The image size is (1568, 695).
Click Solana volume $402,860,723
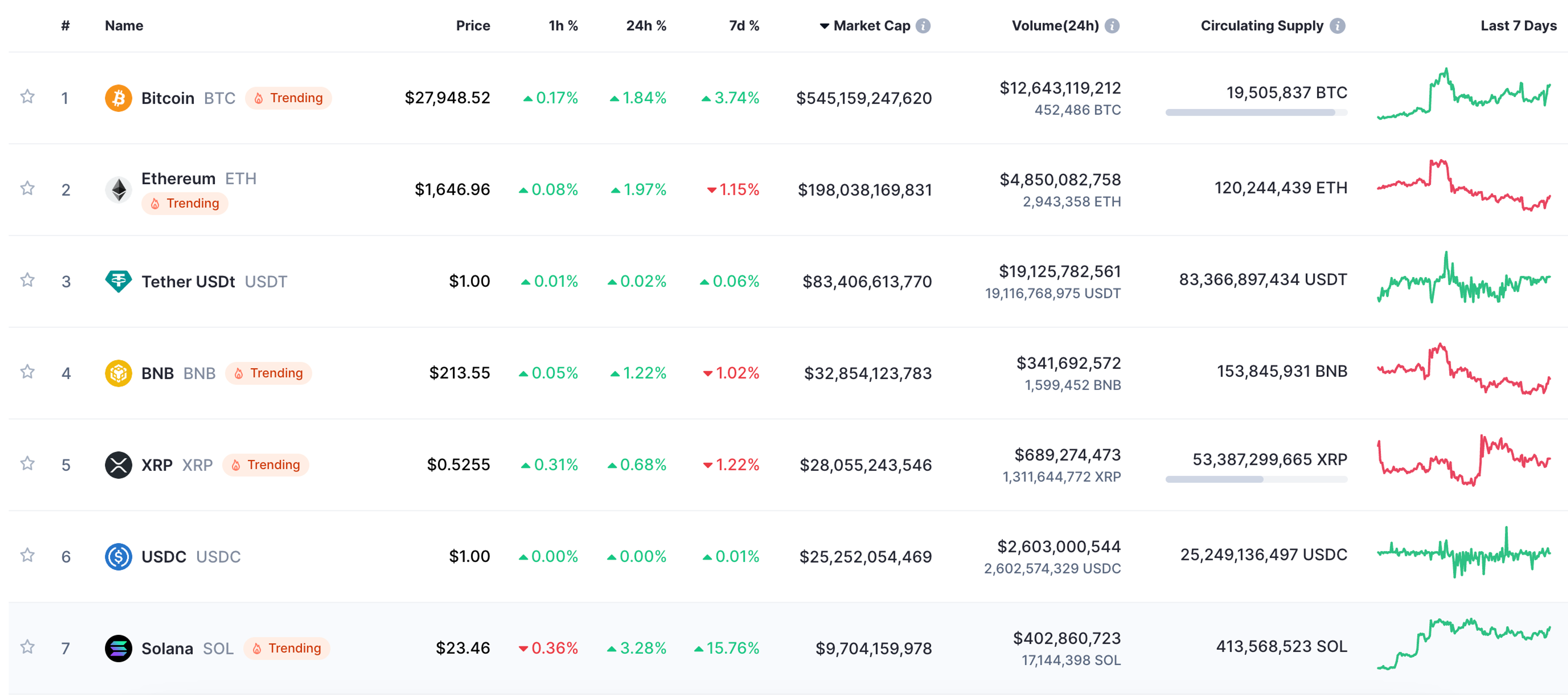tap(1067, 638)
